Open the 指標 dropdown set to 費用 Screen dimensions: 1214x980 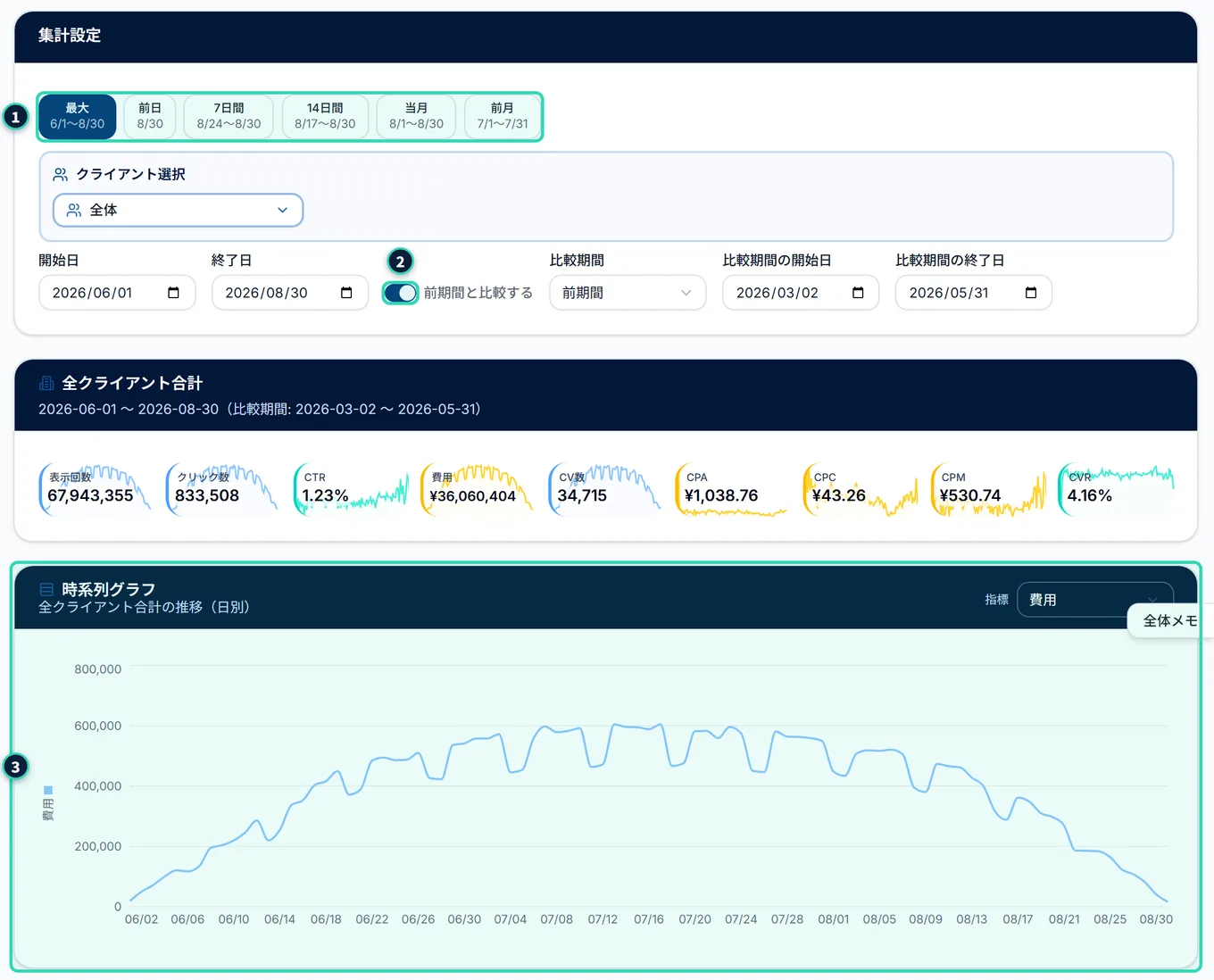click(1094, 600)
